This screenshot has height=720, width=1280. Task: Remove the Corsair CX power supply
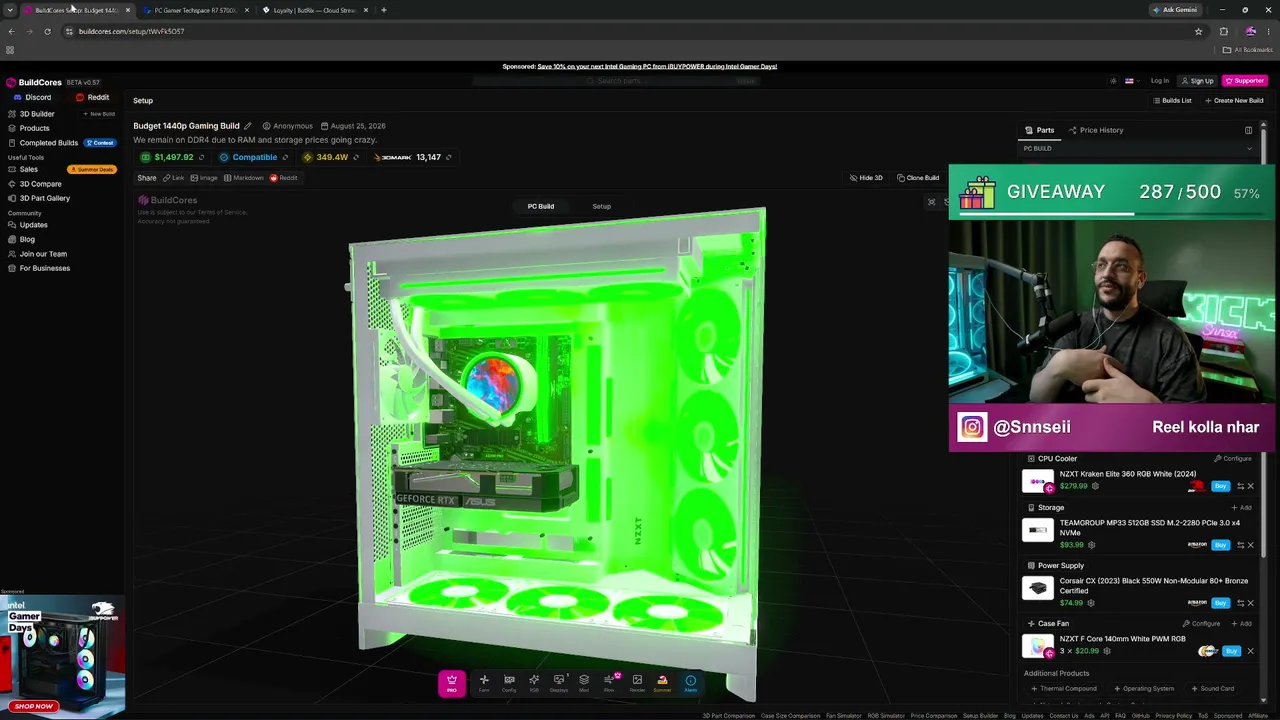[x=1250, y=603]
